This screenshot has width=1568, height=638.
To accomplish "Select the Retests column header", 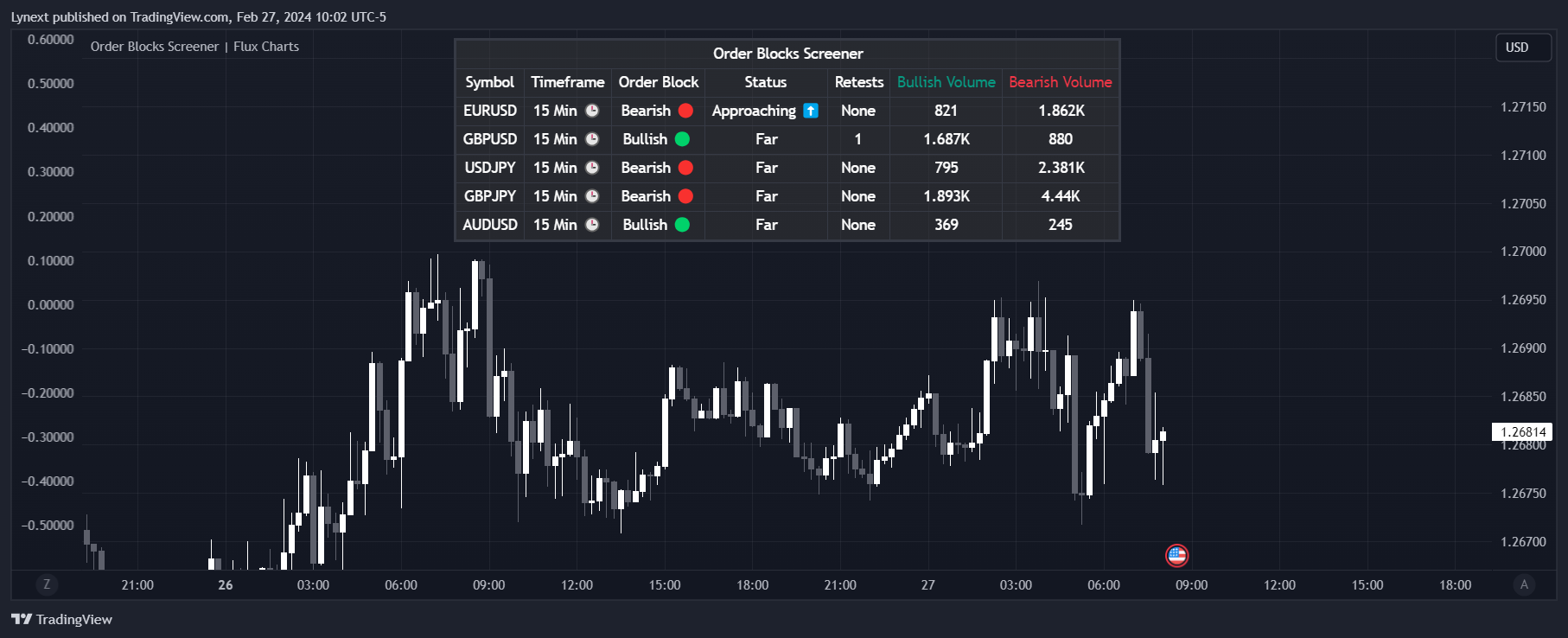I will click(x=858, y=82).
